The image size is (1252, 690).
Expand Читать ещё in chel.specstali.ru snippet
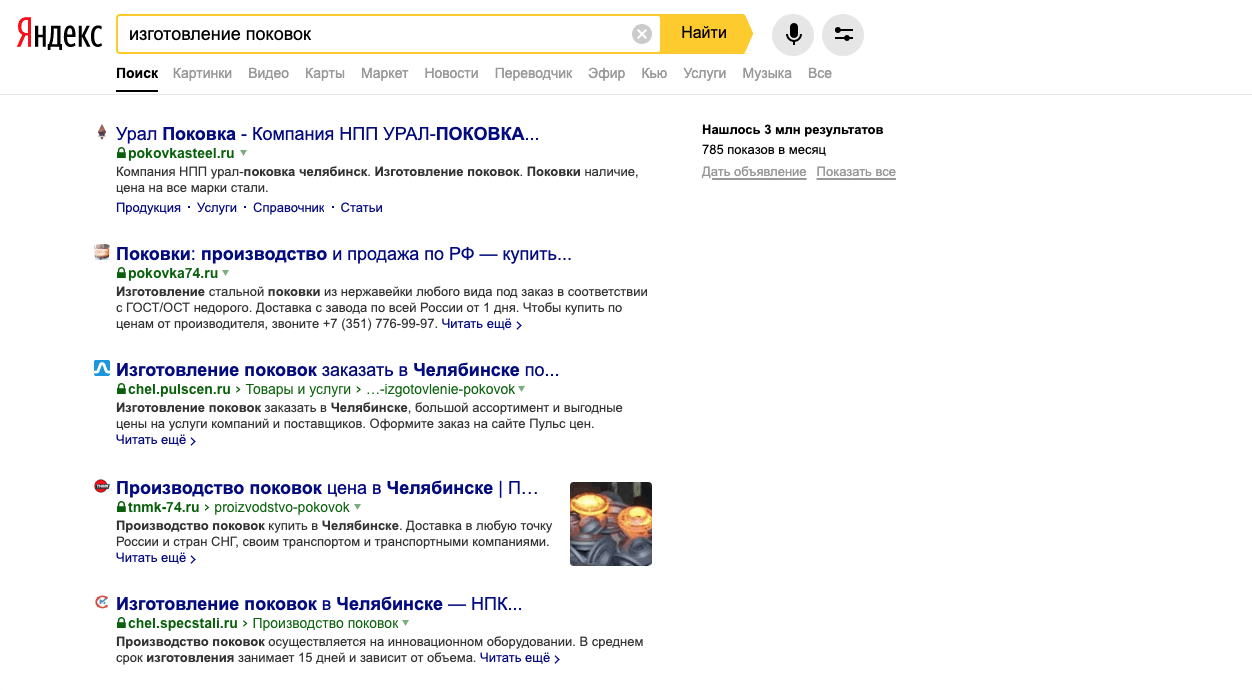click(520, 658)
